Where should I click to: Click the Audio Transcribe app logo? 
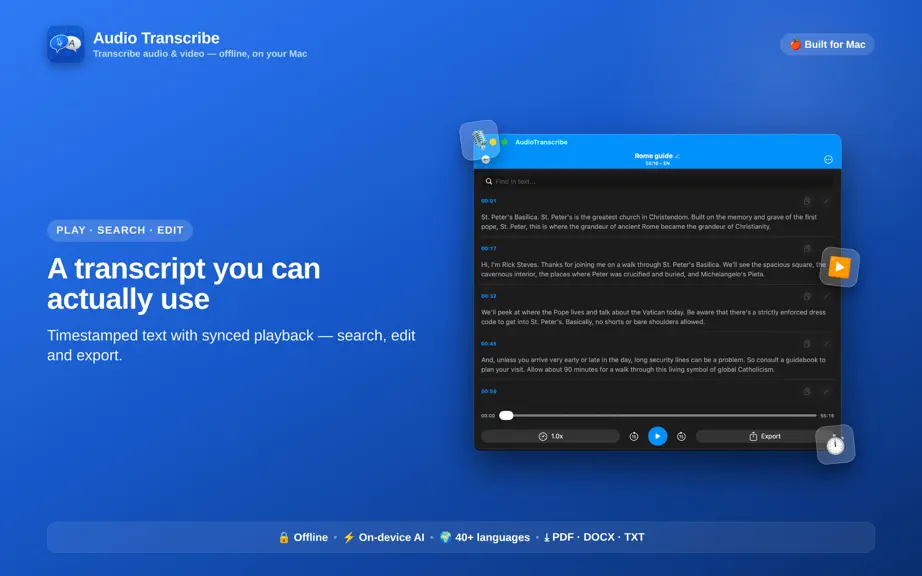click(x=65, y=44)
